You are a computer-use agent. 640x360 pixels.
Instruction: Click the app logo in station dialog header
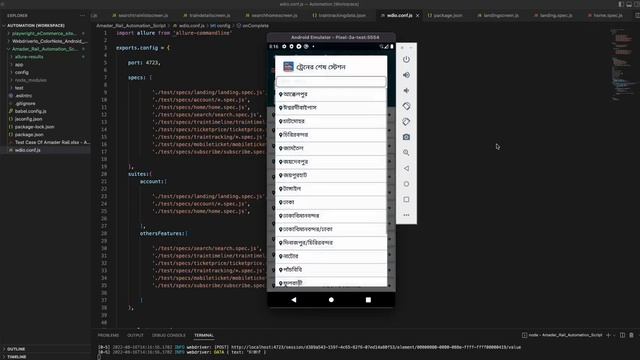click(x=288, y=67)
